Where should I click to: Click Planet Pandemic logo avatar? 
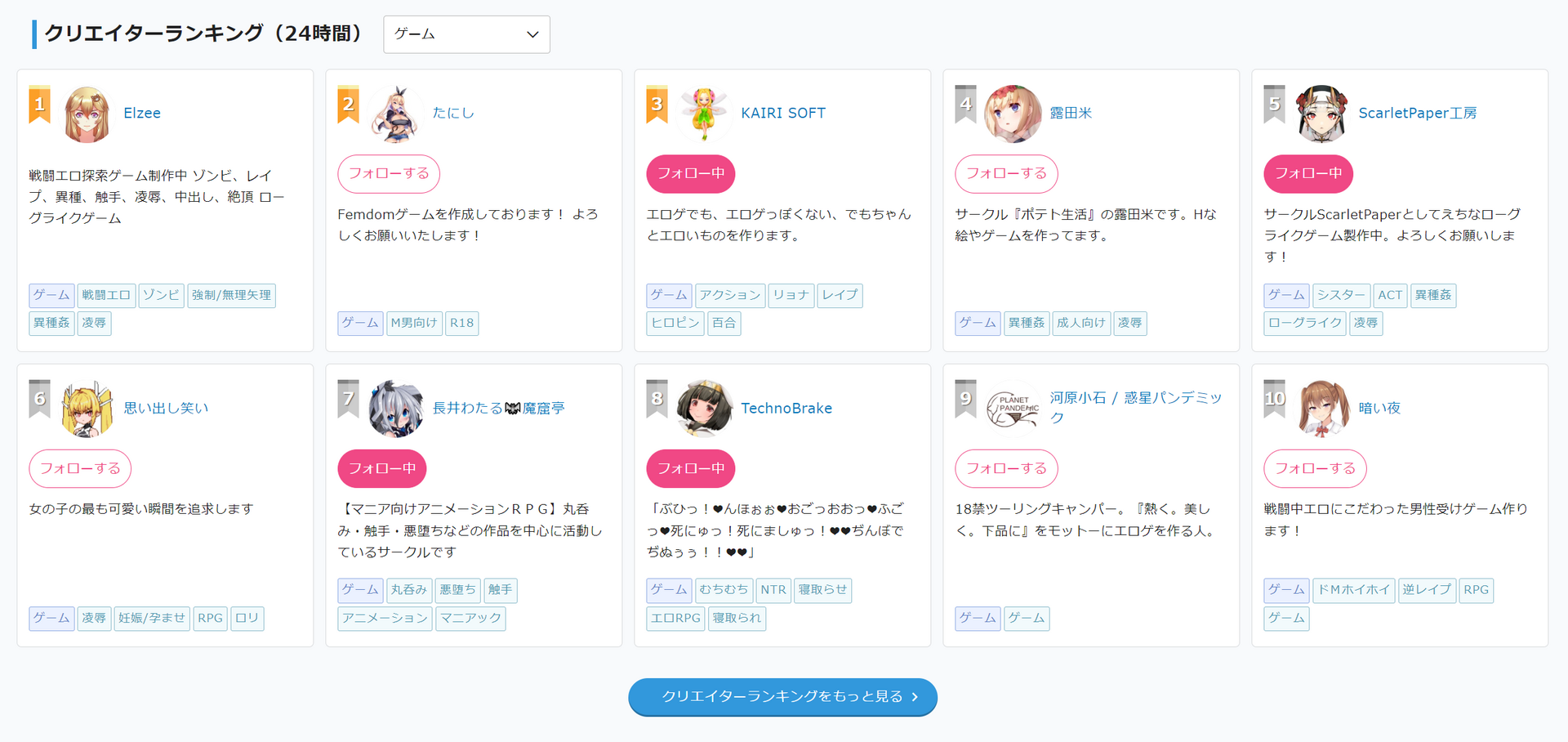(1013, 409)
